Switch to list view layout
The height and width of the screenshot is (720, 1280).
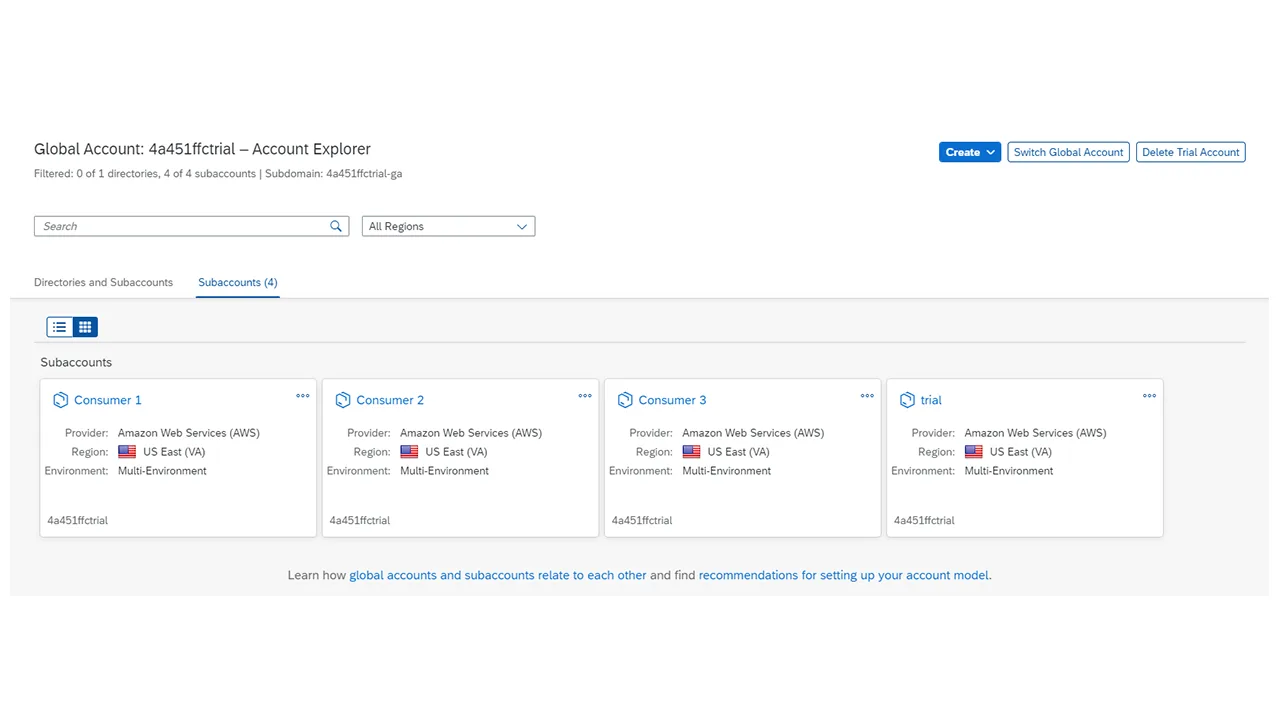(60, 327)
